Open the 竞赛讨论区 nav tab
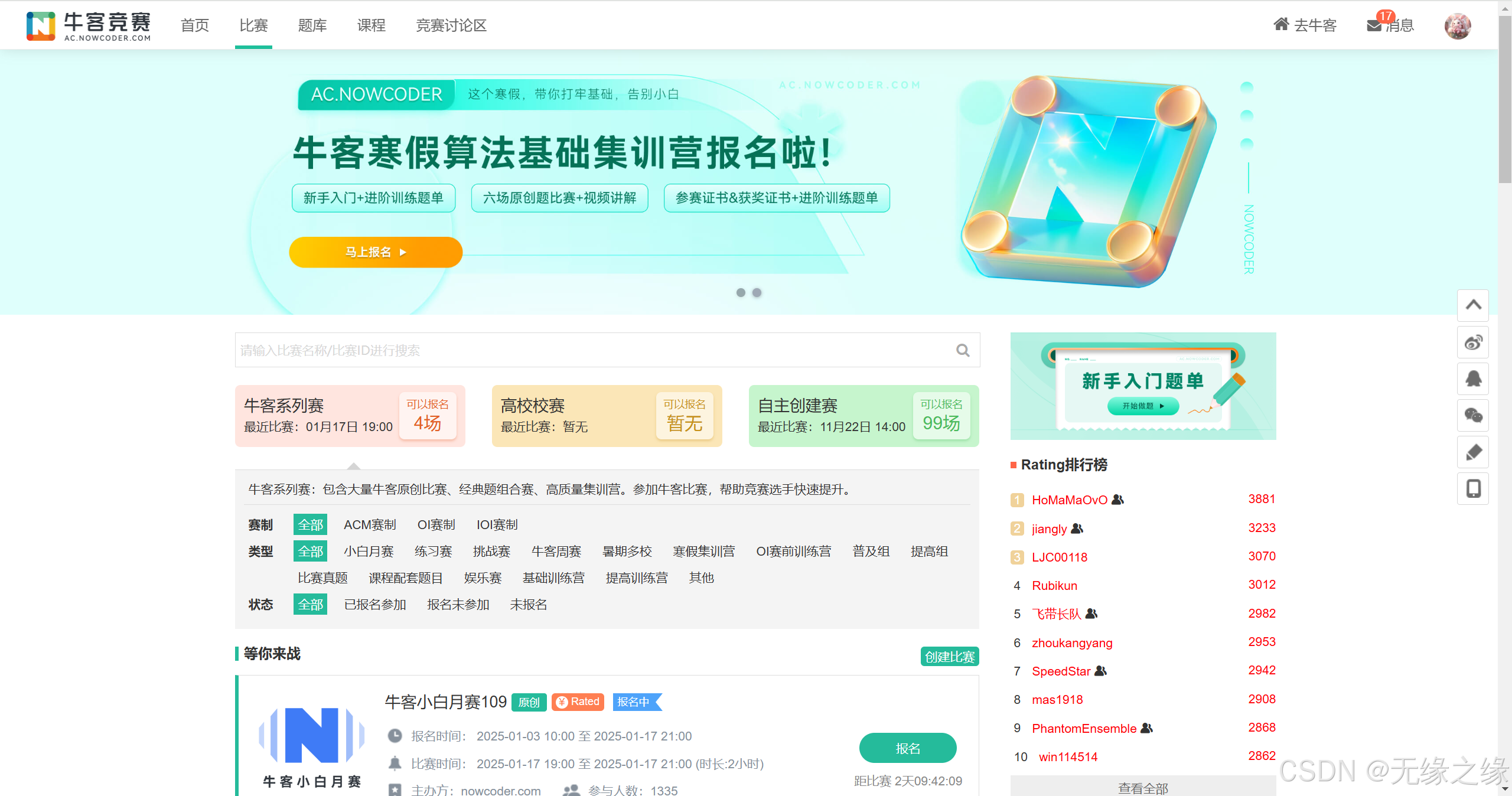This screenshot has height=796, width=1512. 451,25
